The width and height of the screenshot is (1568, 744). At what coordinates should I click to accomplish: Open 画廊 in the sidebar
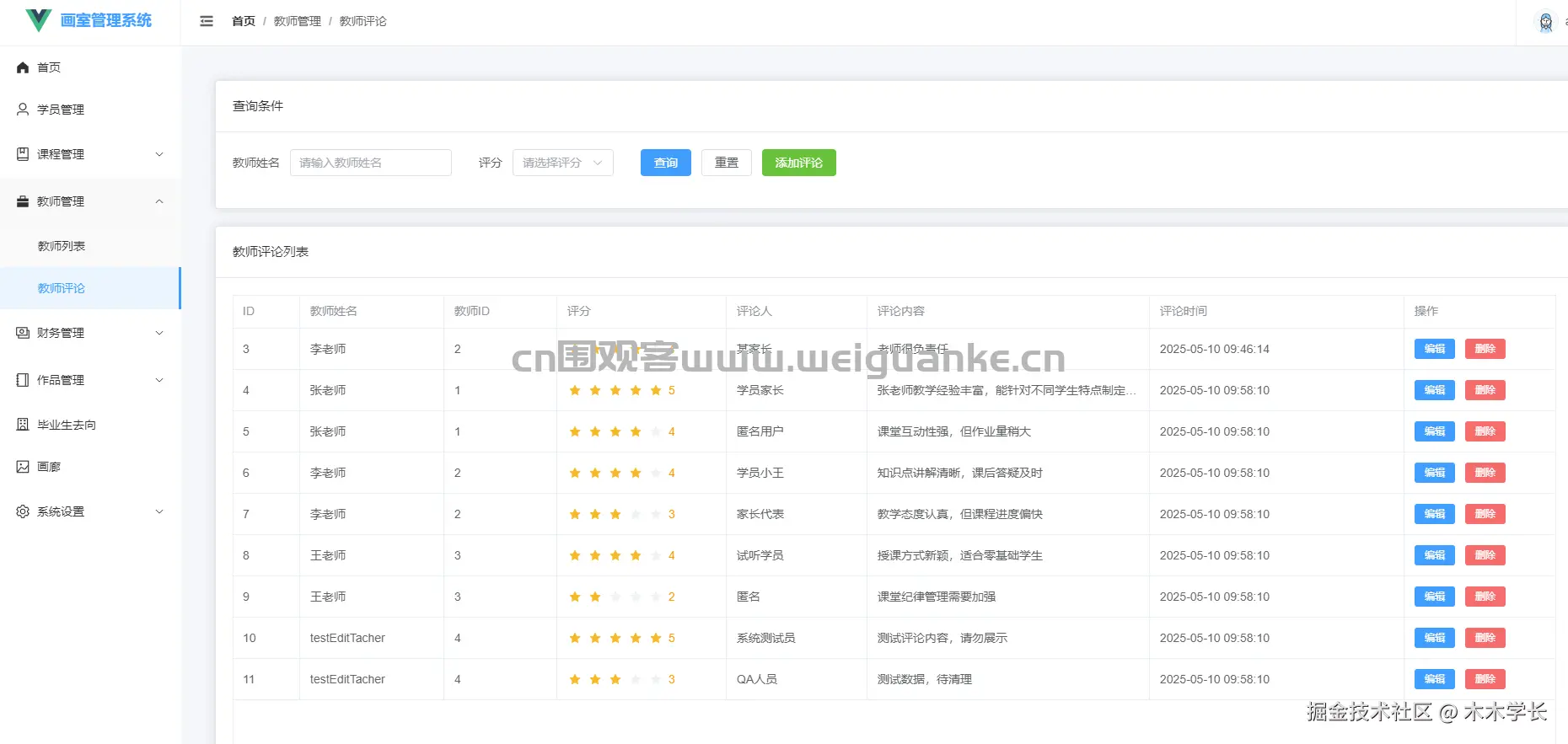point(90,467)
